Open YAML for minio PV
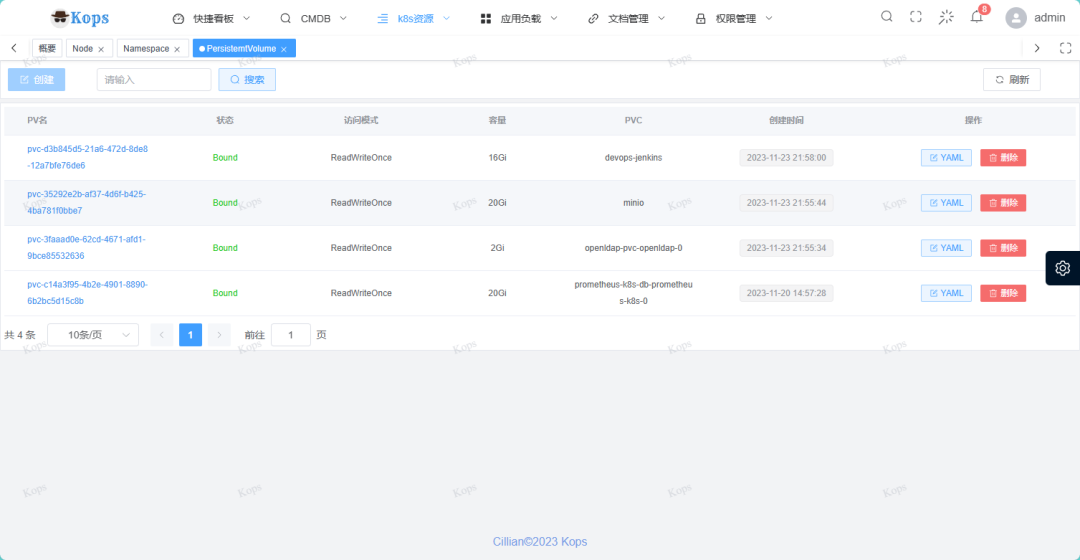This screenshot has width=1080, height=560. click(946, 203)
